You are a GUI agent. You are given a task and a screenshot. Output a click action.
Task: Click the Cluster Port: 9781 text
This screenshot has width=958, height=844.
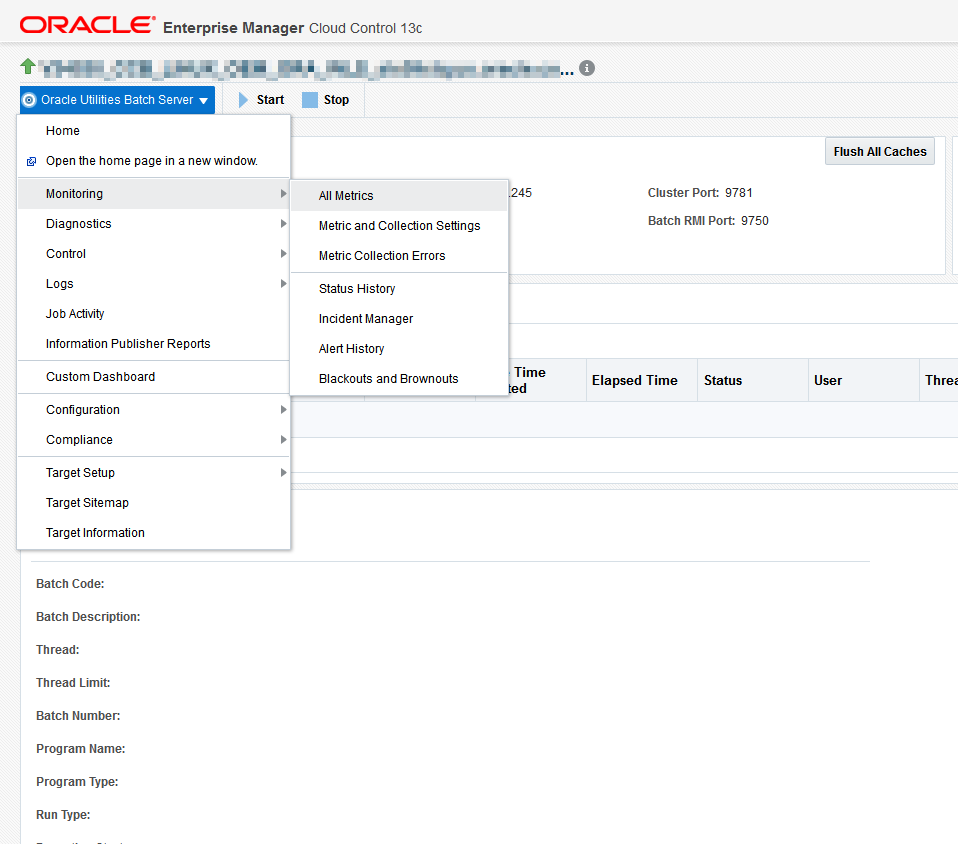click(700, 193)
